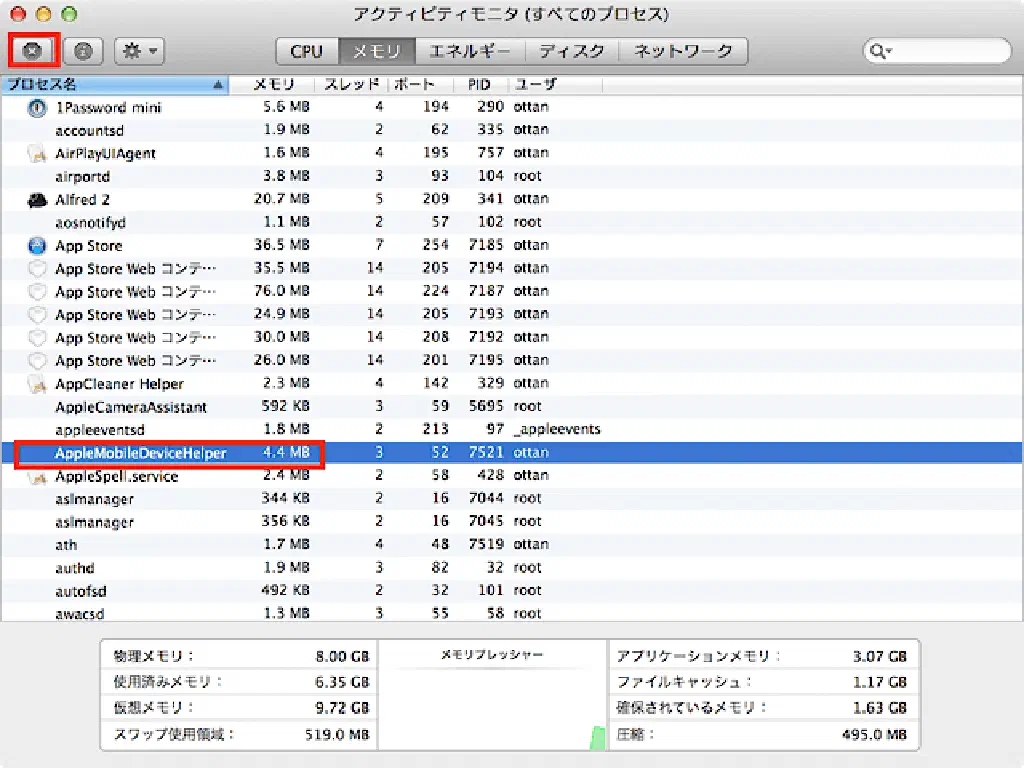Click the 1Password mini app icon
The width and height of the screenshot is (1024, 768).
point(37,107)
